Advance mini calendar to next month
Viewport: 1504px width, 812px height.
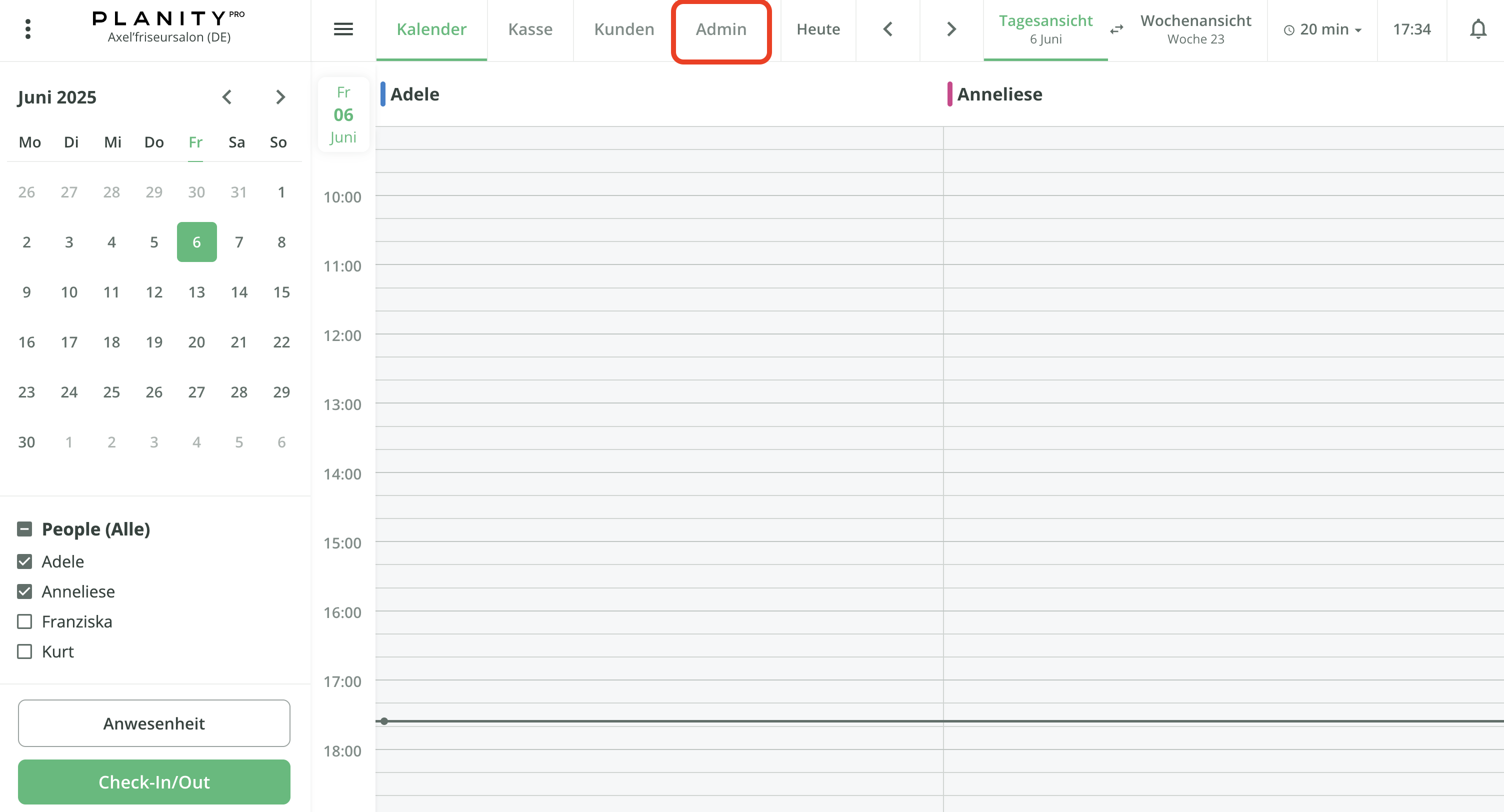tap(280, 97)
